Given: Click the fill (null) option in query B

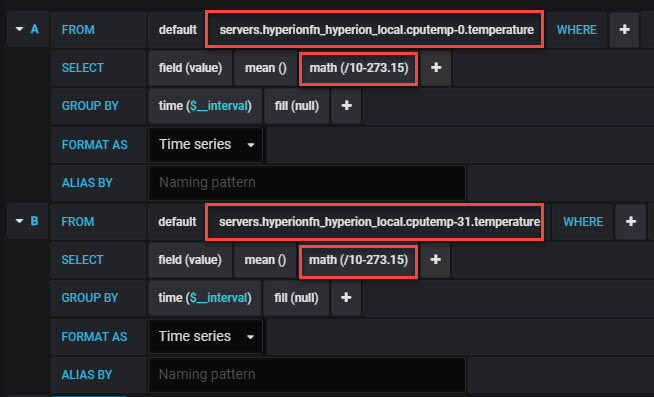Looking at the screenshot, I should 296,297.
